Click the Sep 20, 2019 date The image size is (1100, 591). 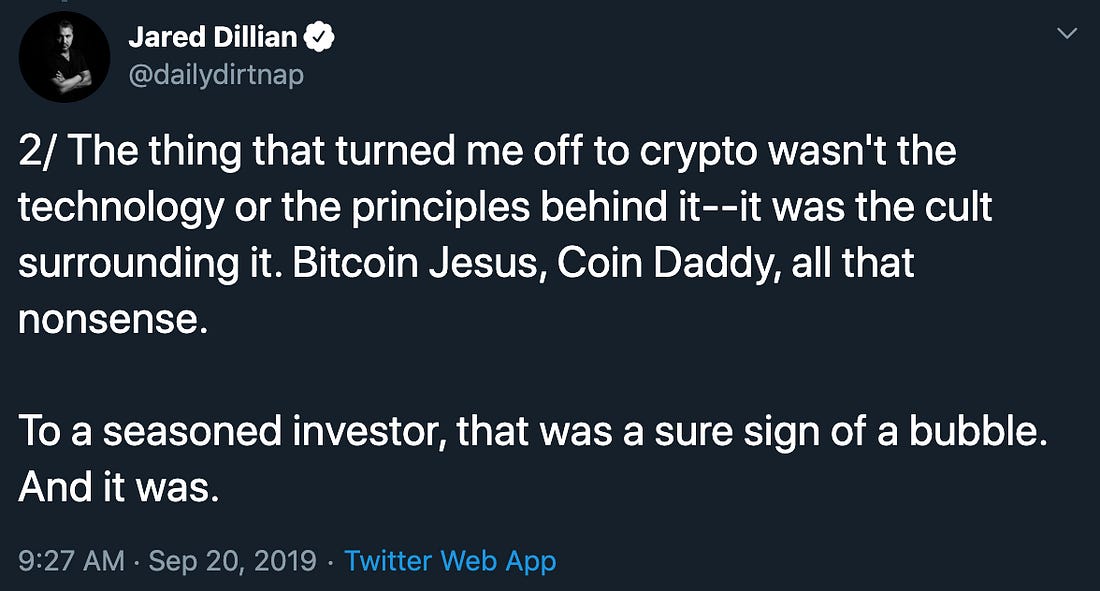(233, 561)
